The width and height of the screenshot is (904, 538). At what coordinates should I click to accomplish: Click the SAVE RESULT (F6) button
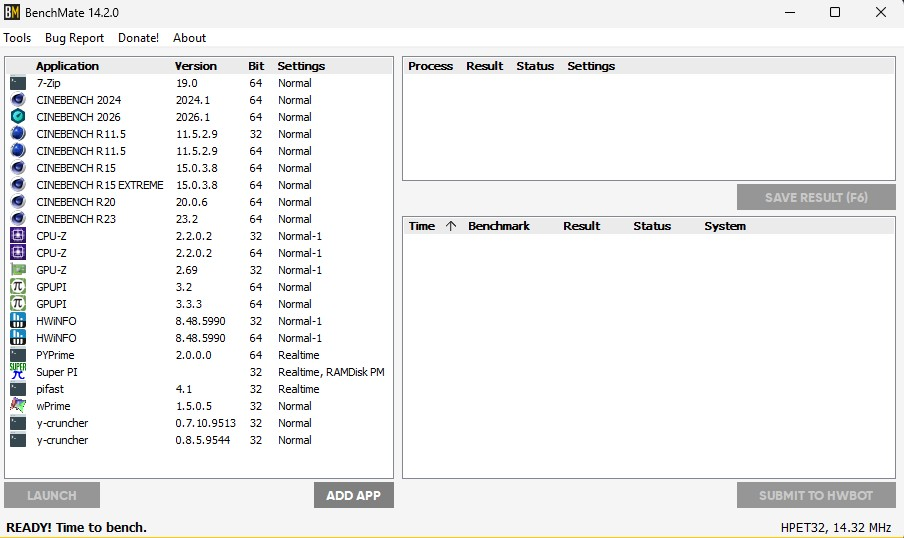pos(816,197)
